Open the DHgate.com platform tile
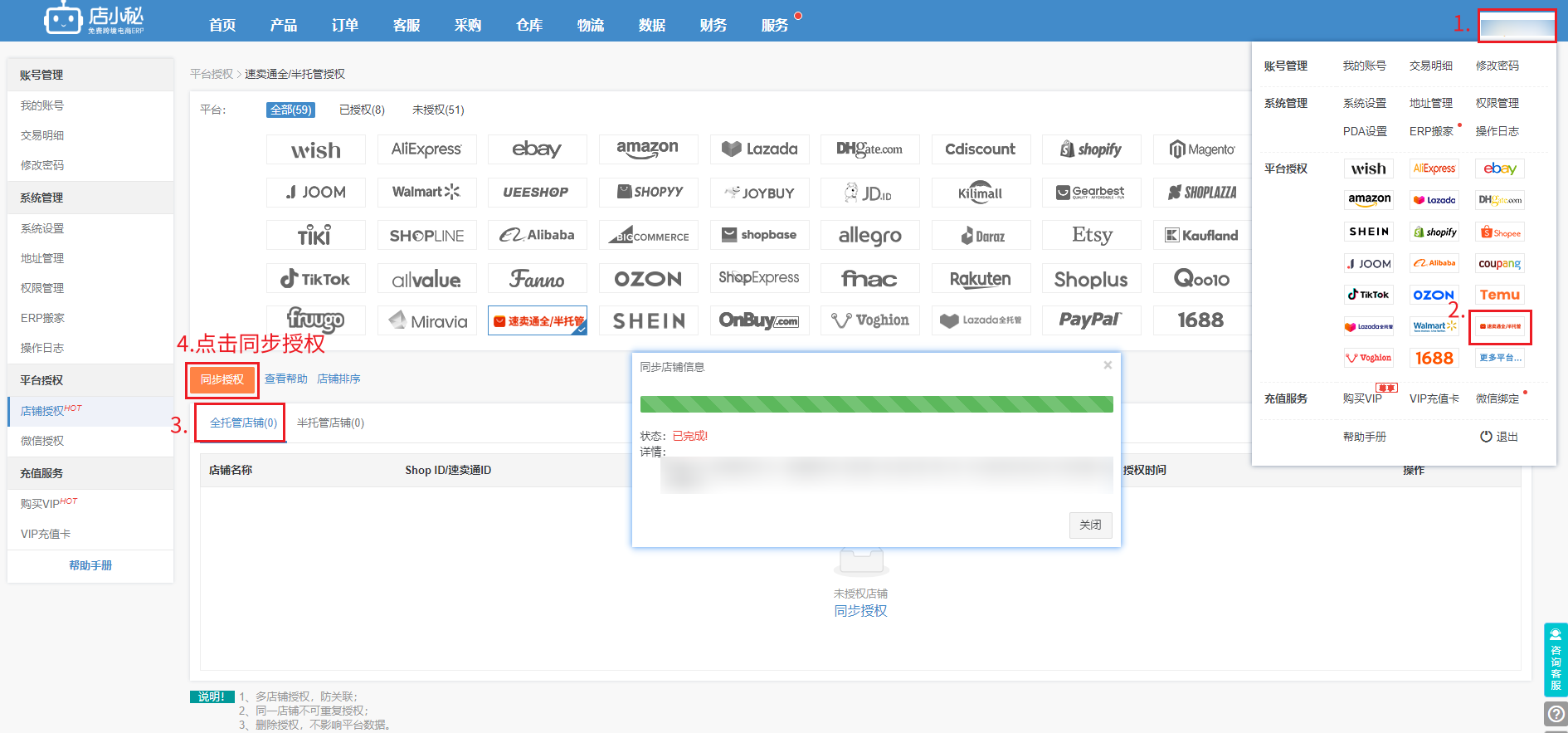The width and height of the screenshot is (1568, 733). click(x=869, y=149)
